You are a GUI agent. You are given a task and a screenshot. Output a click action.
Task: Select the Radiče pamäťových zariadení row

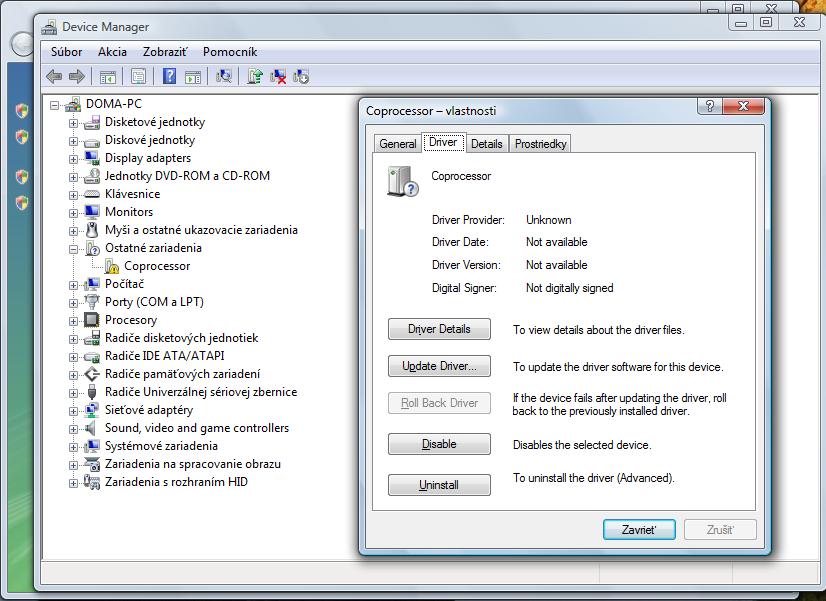coord(182,374)
